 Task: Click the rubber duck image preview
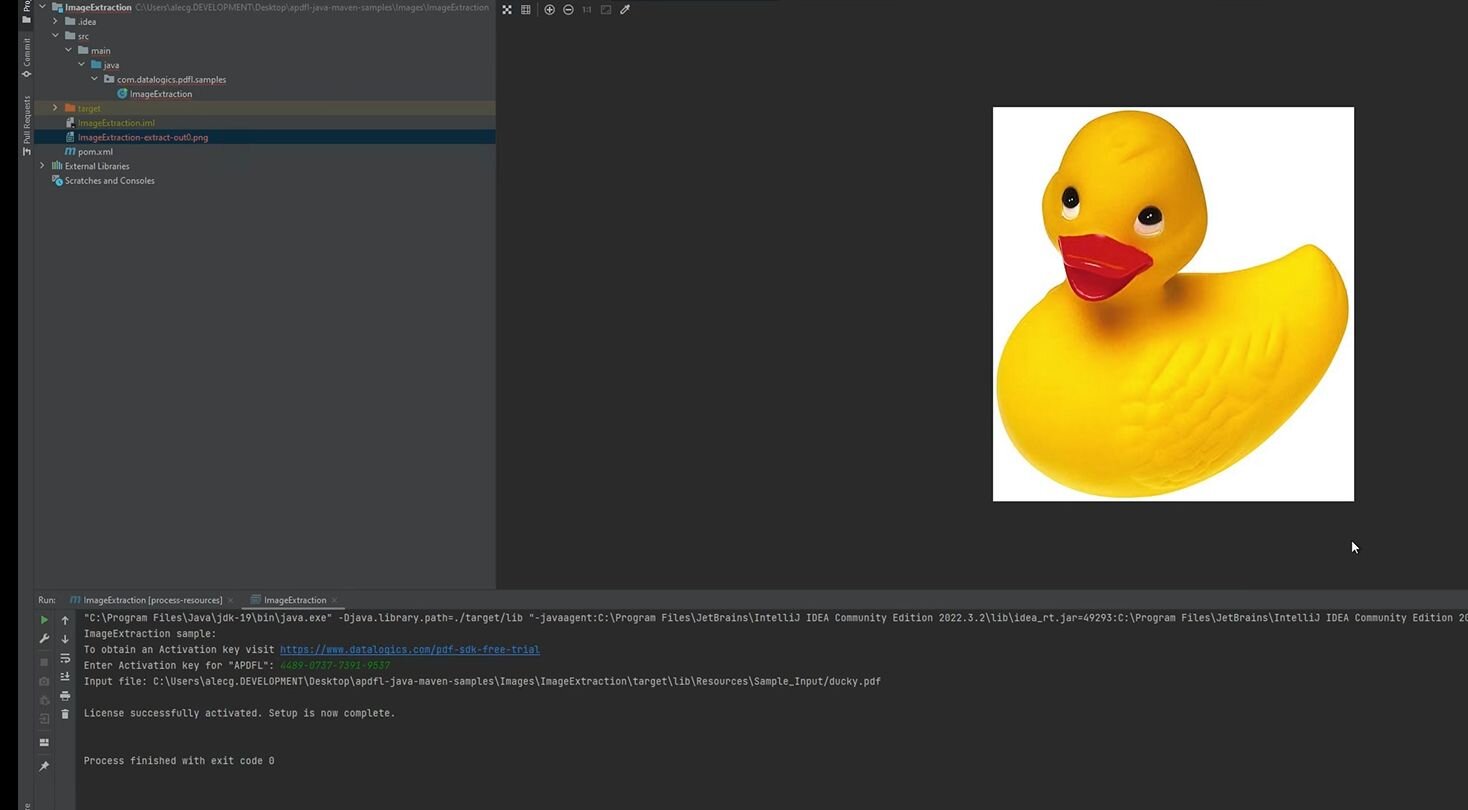coord(1172,304)
